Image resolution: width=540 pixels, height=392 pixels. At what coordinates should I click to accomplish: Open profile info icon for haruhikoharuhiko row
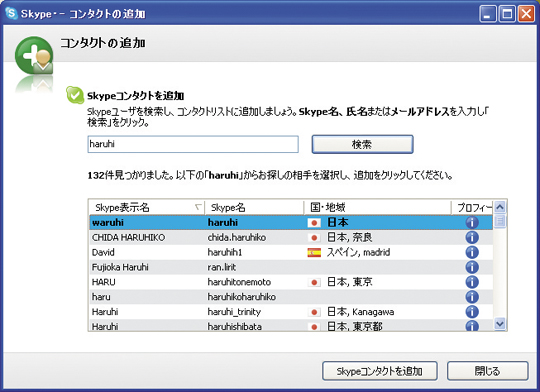472,297
